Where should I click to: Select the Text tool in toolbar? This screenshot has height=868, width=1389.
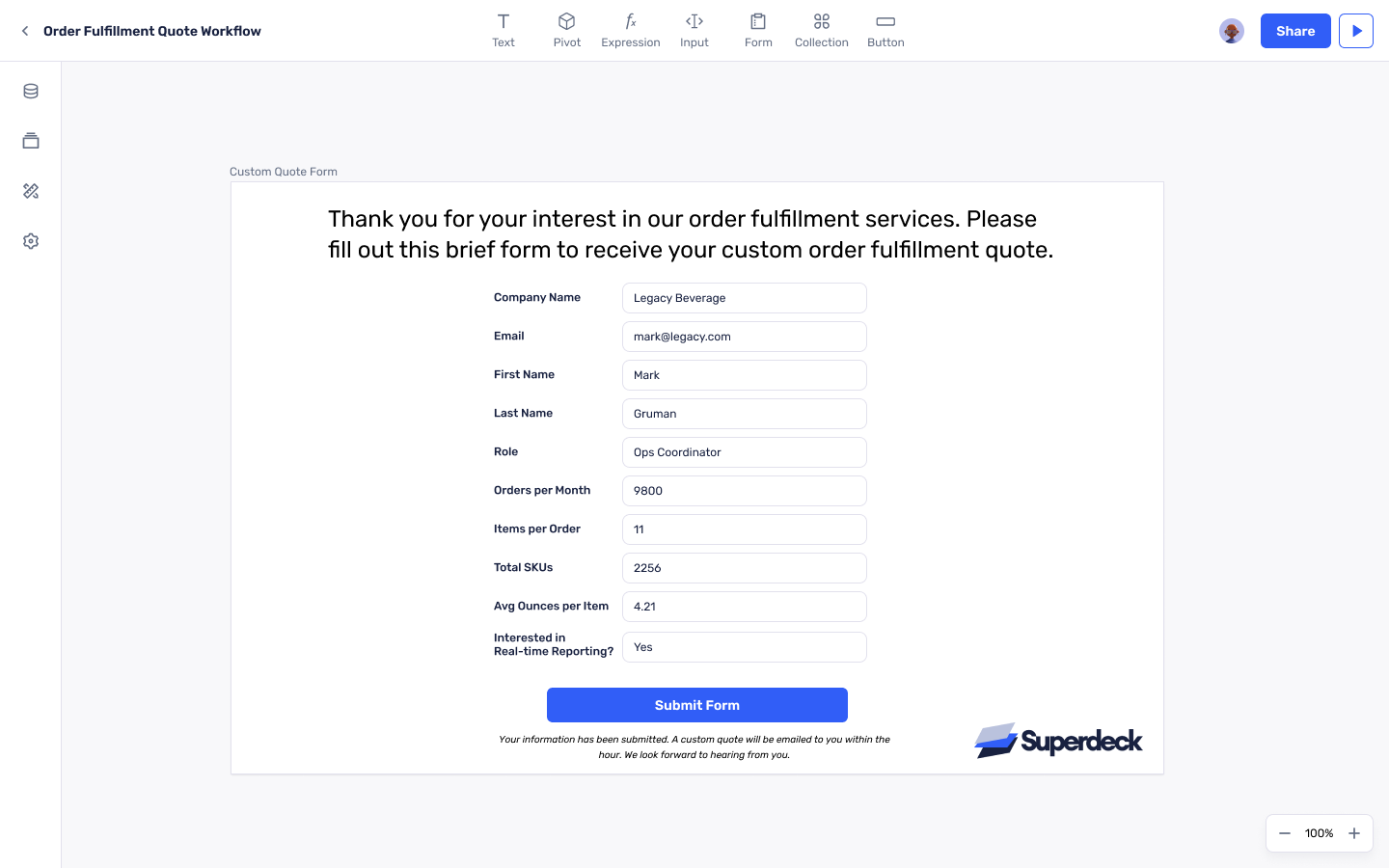(x=504, y=31)
